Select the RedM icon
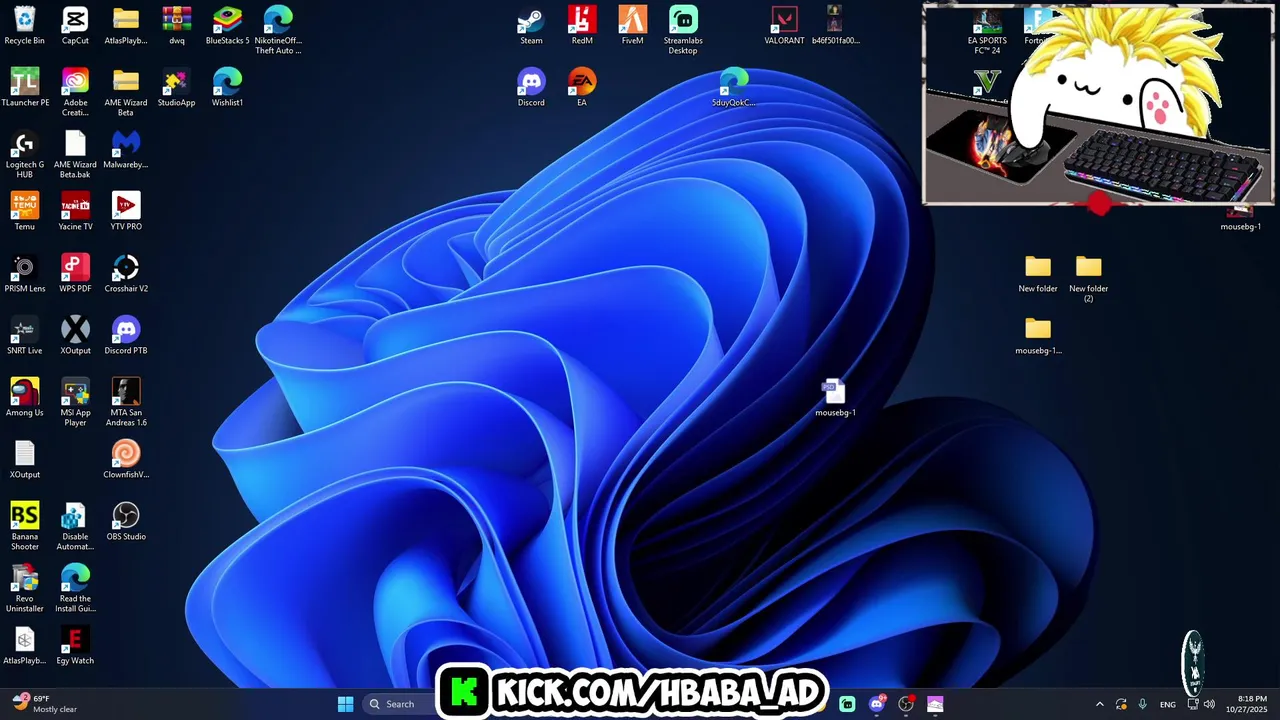The image size is (1280, 720). (582, 26)
